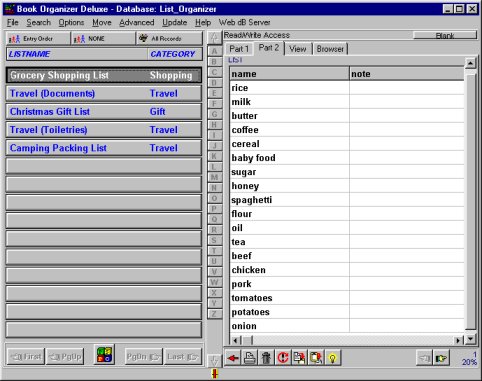Click the 'onion' cell in list
The image size is (482, 381).
pyautogui.click(x=289, y=326)
